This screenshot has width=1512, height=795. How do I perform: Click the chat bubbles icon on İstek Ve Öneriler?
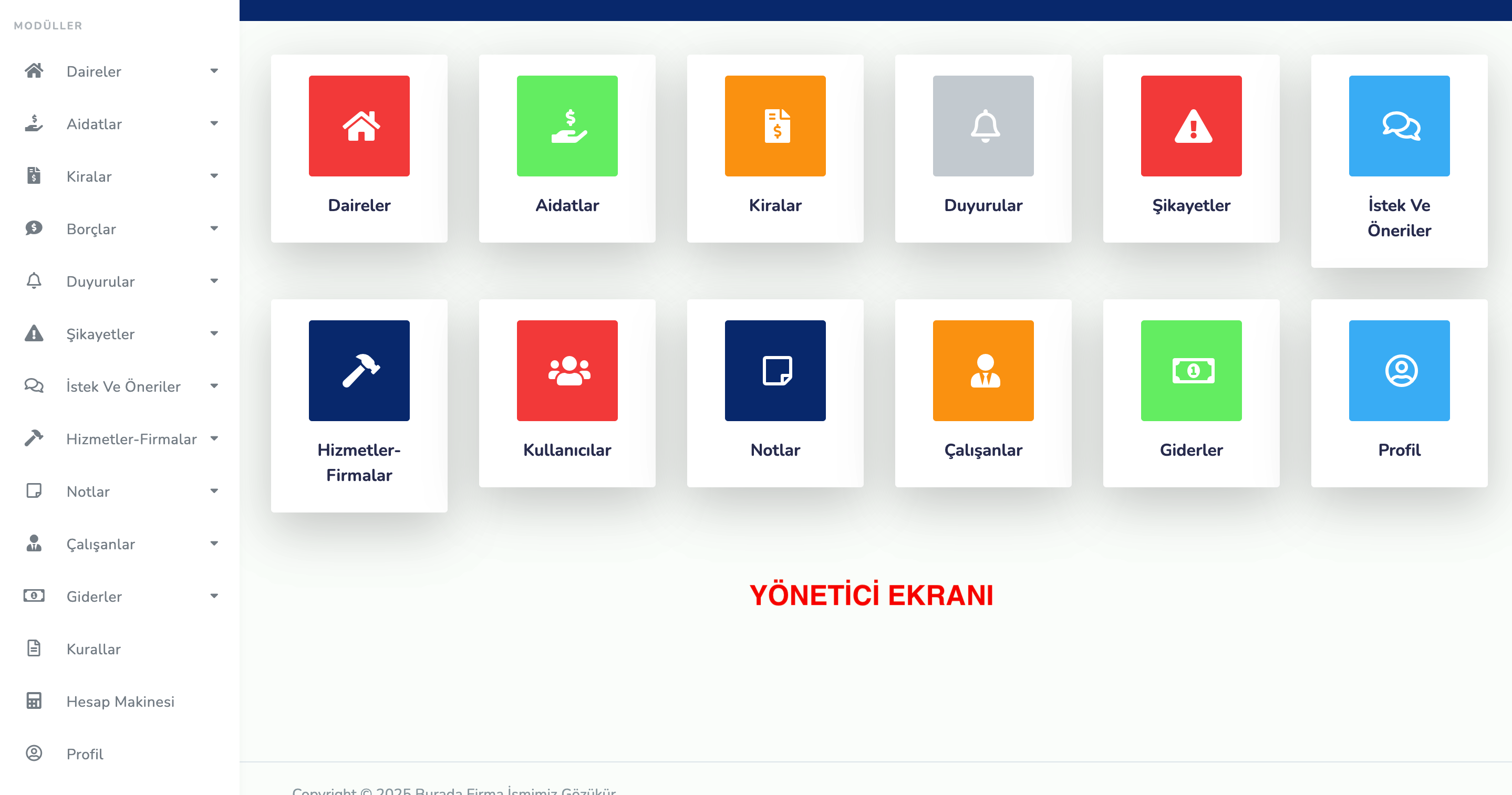pyautogui.click(x=1399, y=125)
